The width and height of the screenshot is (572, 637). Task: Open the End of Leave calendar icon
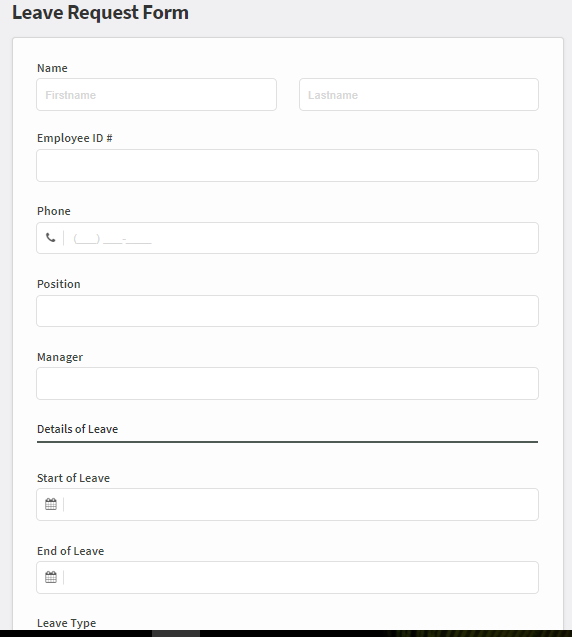click(51, 577)
